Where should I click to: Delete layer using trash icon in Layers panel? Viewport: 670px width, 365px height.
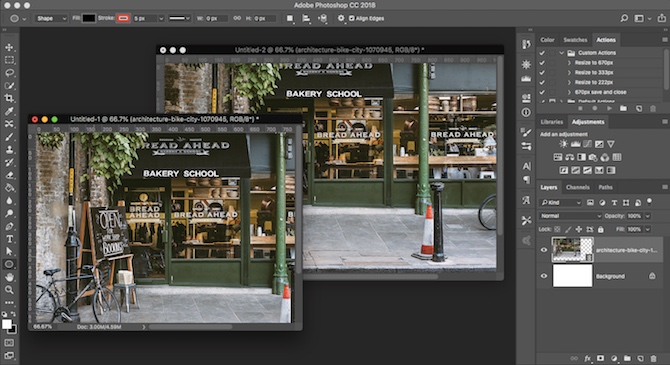pyautogui.click(x=653, y=358)
